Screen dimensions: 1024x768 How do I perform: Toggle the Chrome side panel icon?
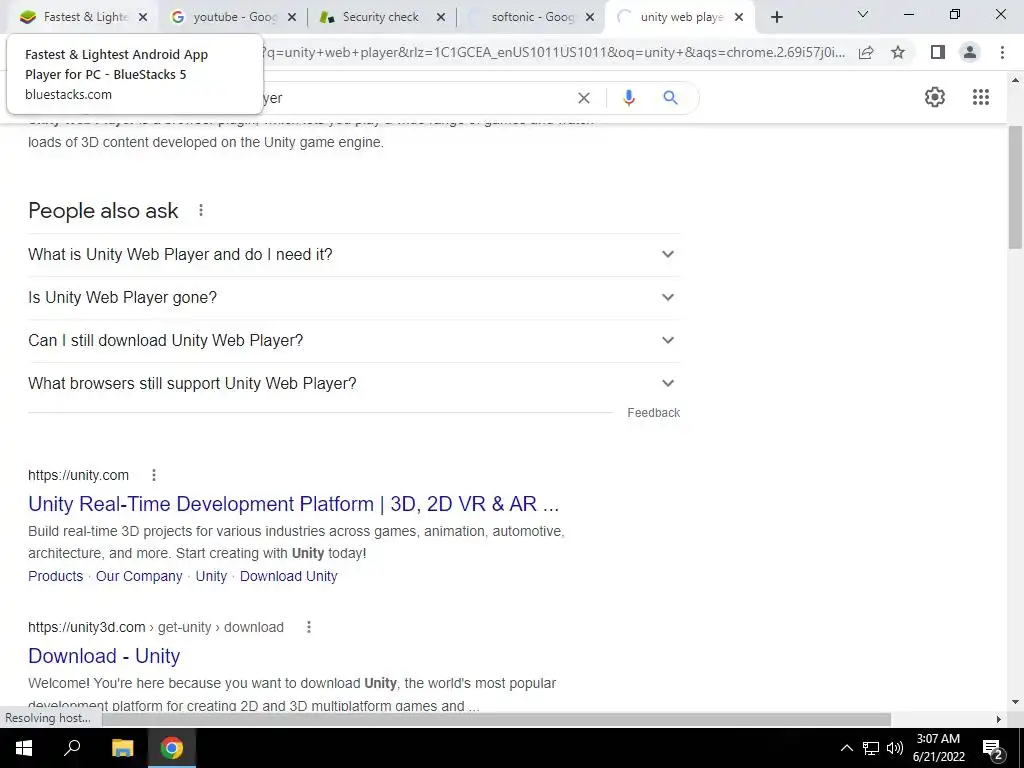(x=938, y=52)
